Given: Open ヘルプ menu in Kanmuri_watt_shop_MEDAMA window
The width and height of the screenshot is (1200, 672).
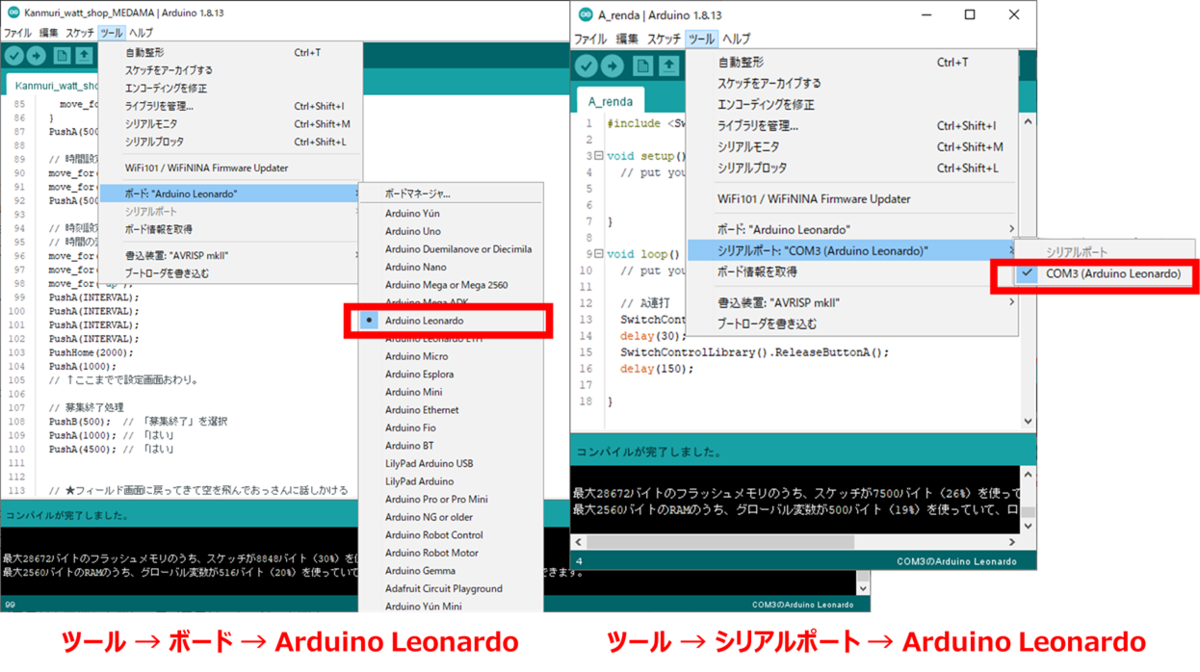Looking at the screenshot, I should pos(141,33).
